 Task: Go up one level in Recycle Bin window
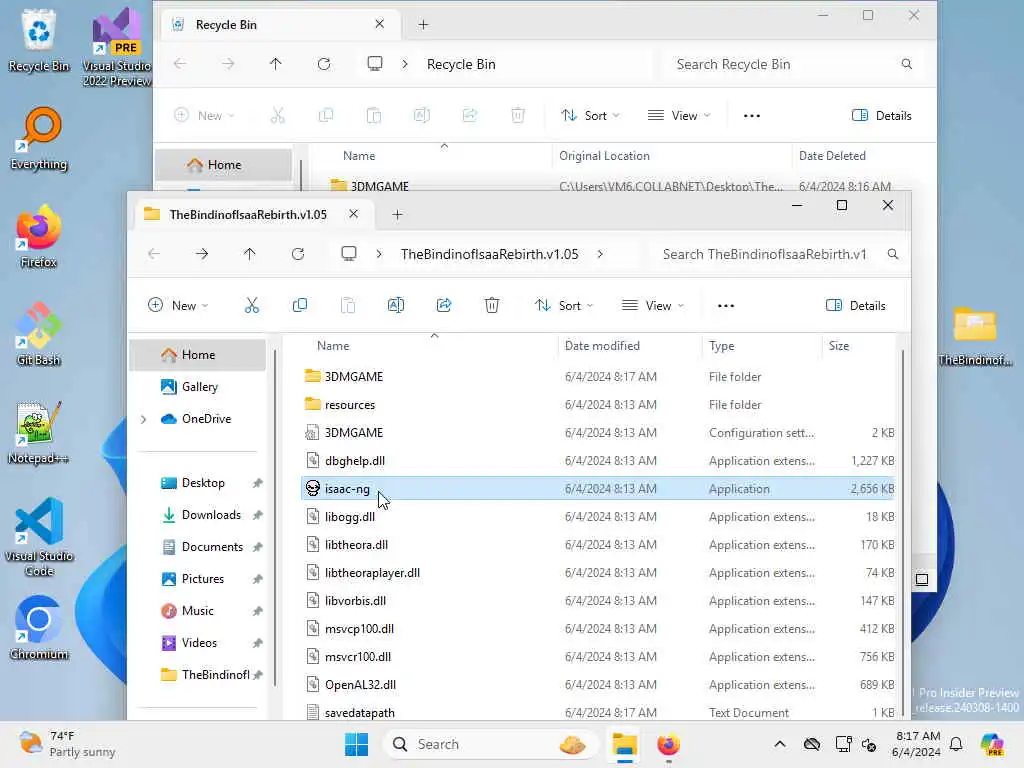276,64
